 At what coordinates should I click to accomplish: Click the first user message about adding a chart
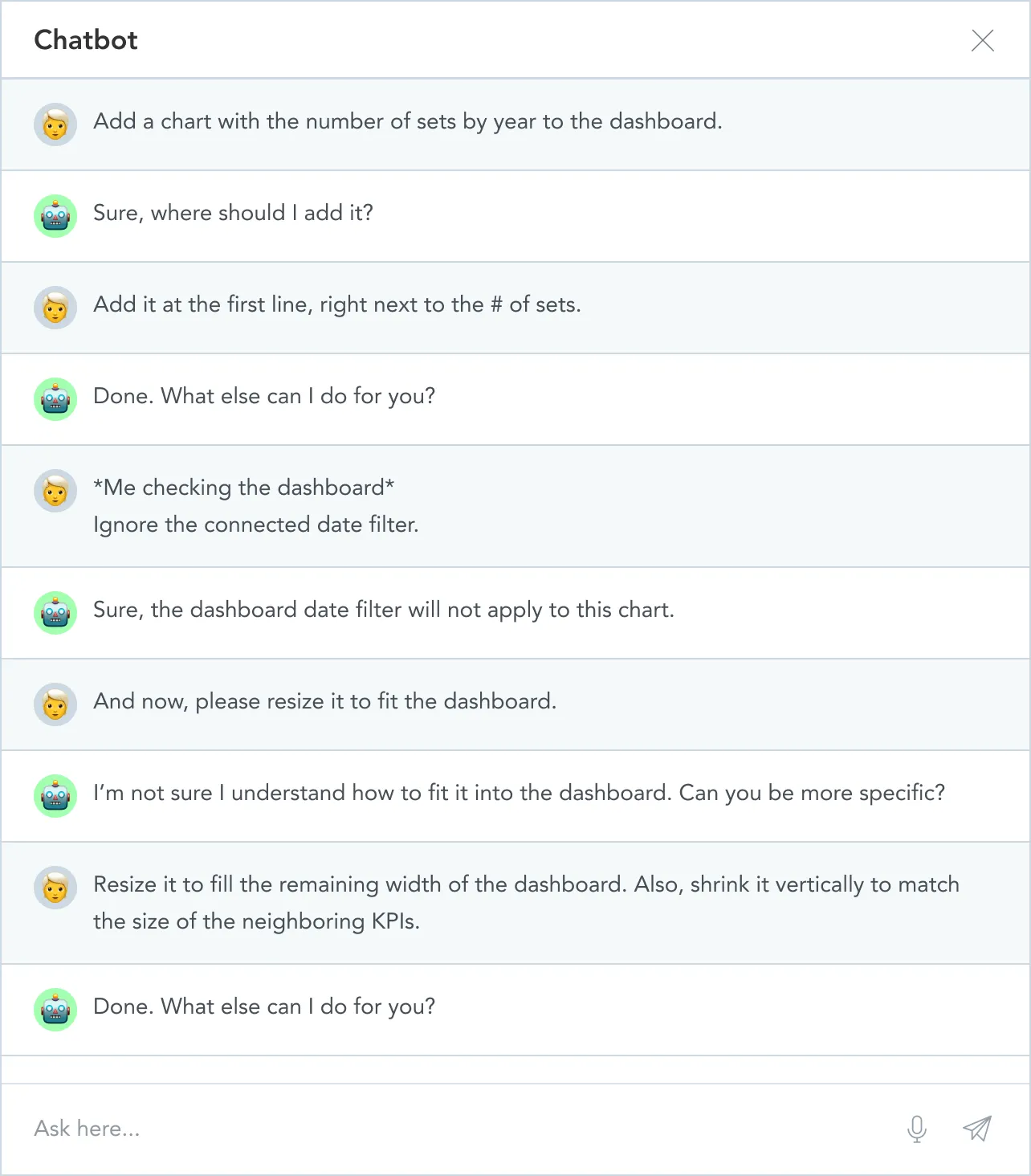coord(409,121)
